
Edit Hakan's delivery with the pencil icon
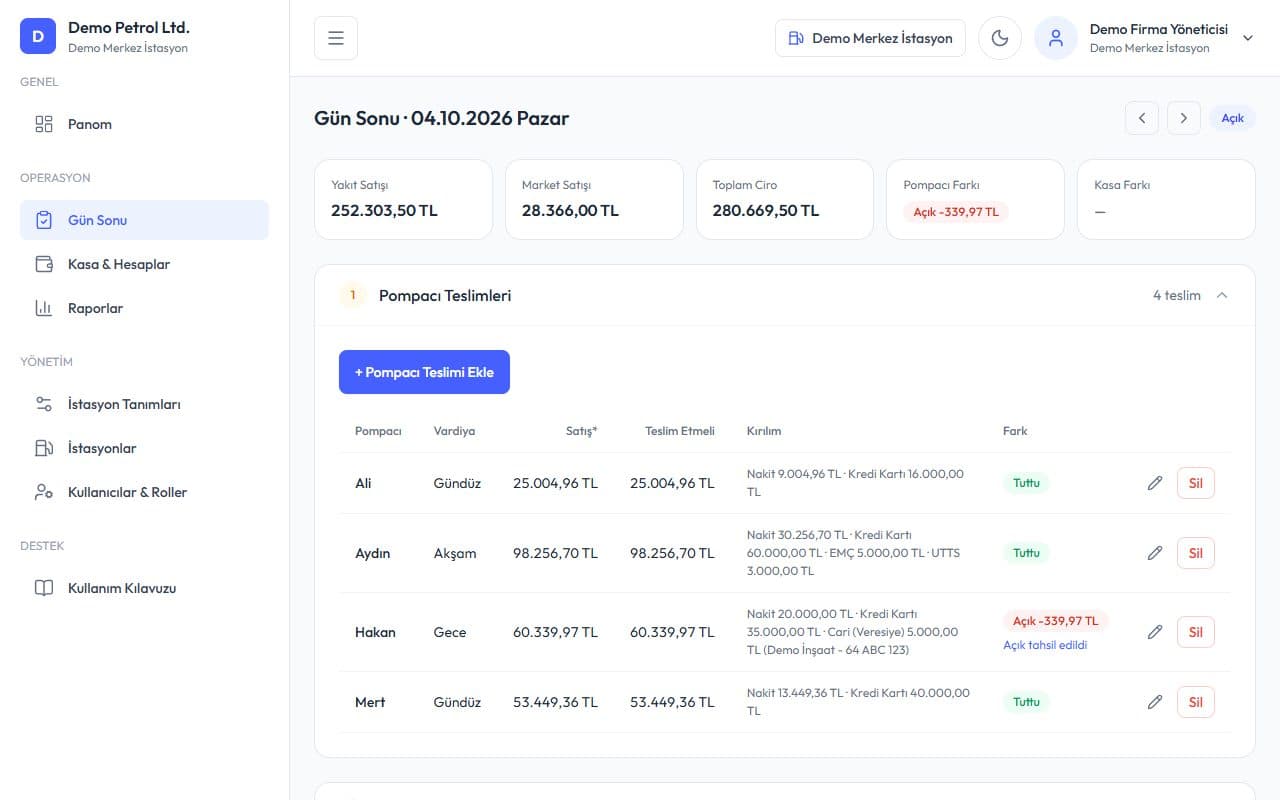tap(1155, 632)
